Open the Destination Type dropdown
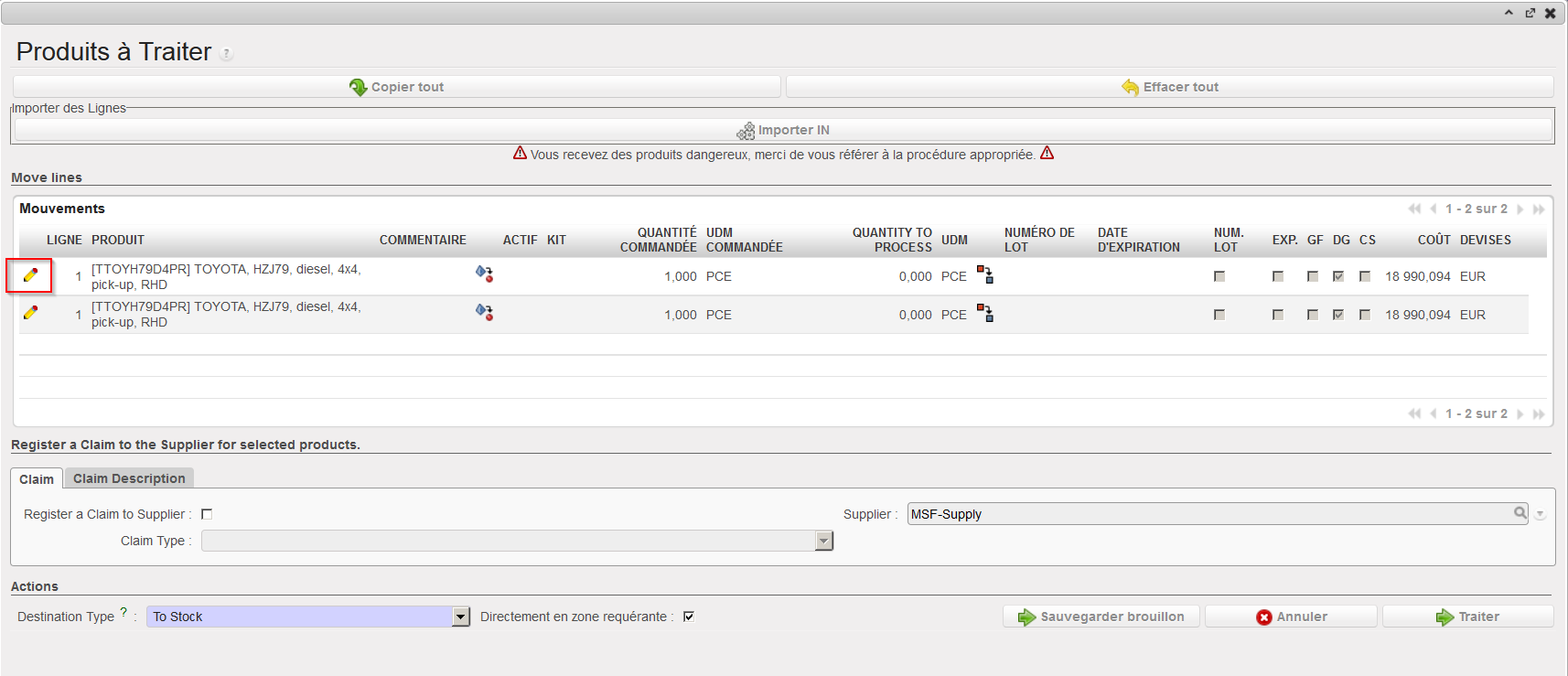The width and height of the screenshot is (1568, 676). point(461,617)
